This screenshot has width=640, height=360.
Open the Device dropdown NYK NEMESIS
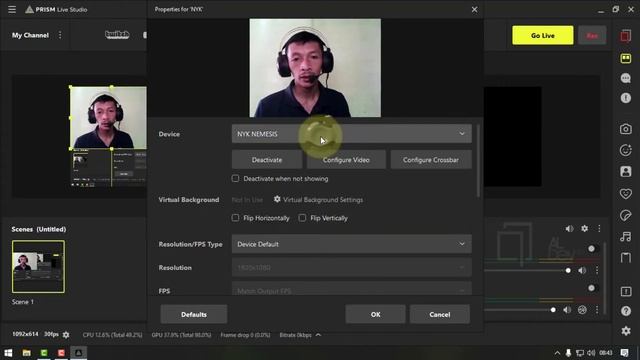(351, 134)
